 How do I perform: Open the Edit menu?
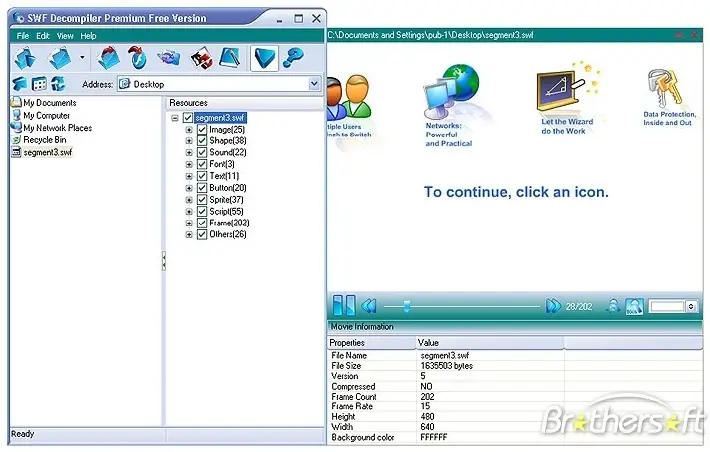43,36
